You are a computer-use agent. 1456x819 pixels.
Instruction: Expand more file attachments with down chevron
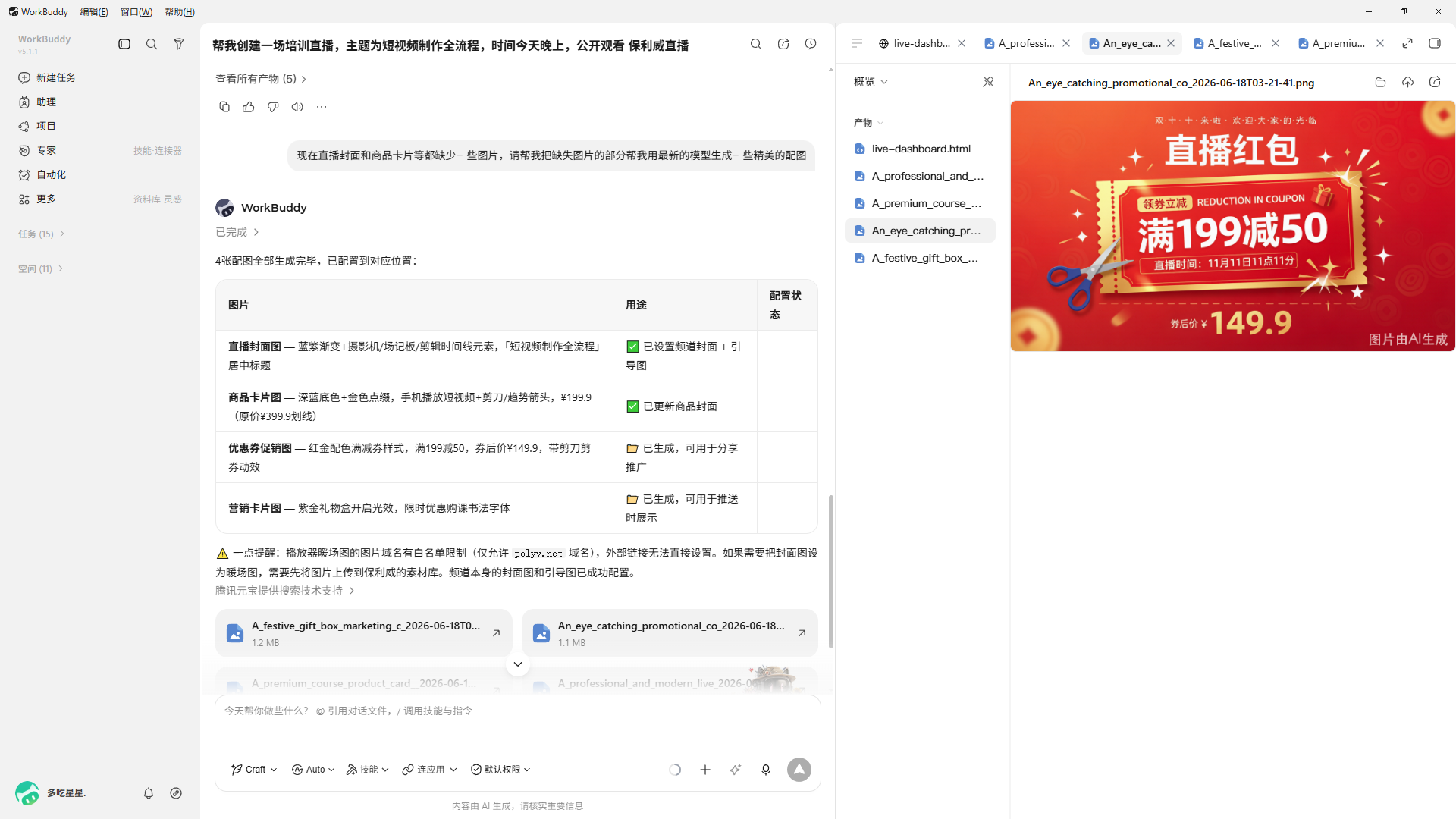518,664
